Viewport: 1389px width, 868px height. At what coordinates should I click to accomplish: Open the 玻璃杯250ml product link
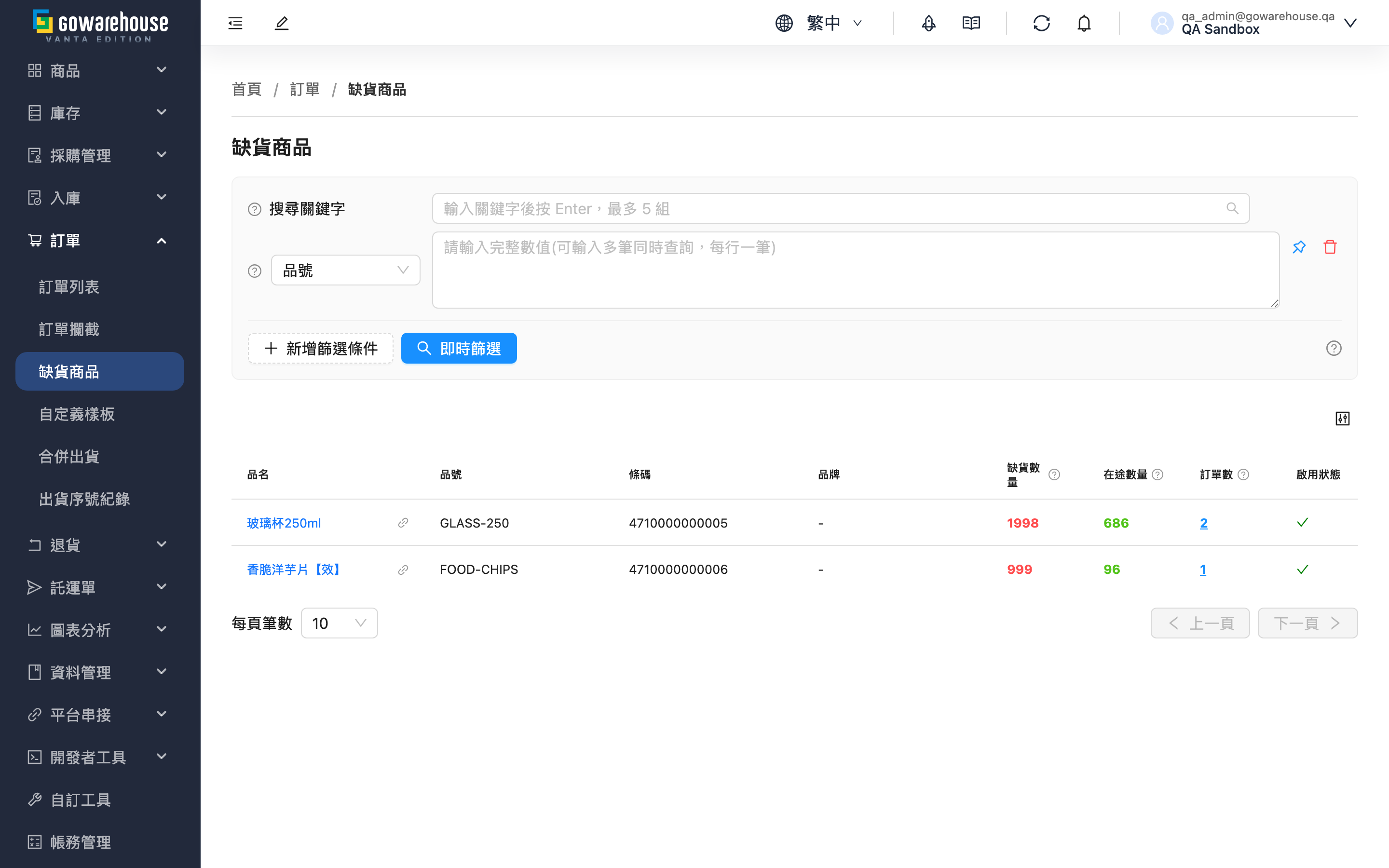[x=284, y=523]
